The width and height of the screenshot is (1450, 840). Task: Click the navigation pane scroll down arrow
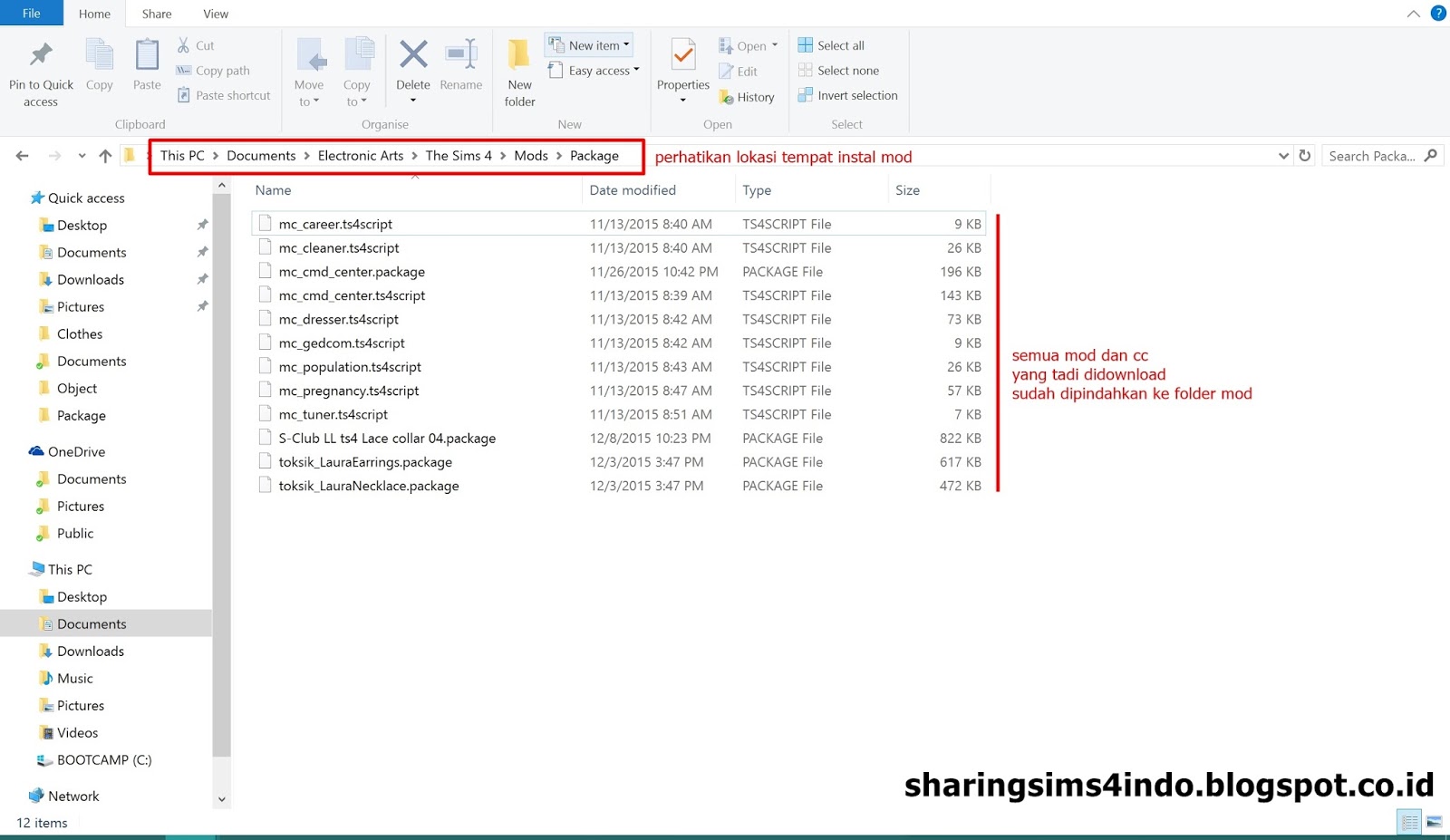coord(222,799)
